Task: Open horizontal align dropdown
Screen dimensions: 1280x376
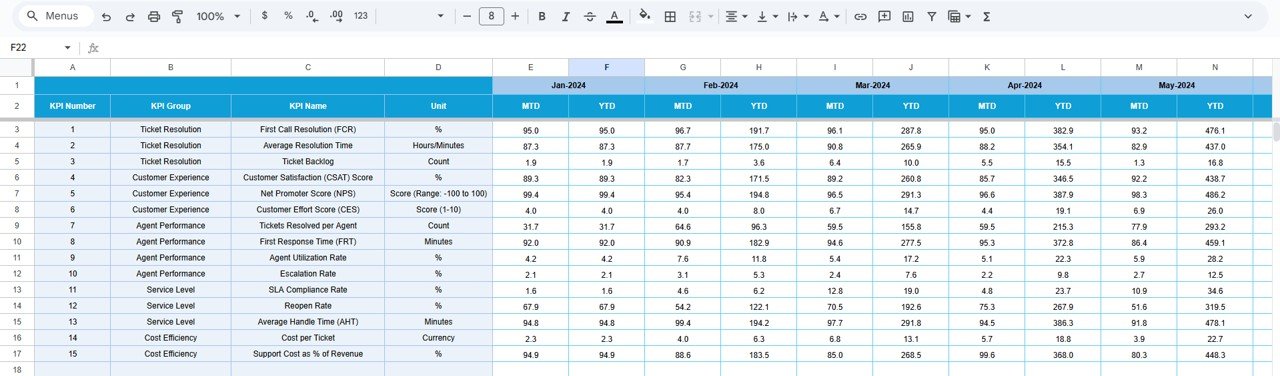Action: (x=737, y=16)
